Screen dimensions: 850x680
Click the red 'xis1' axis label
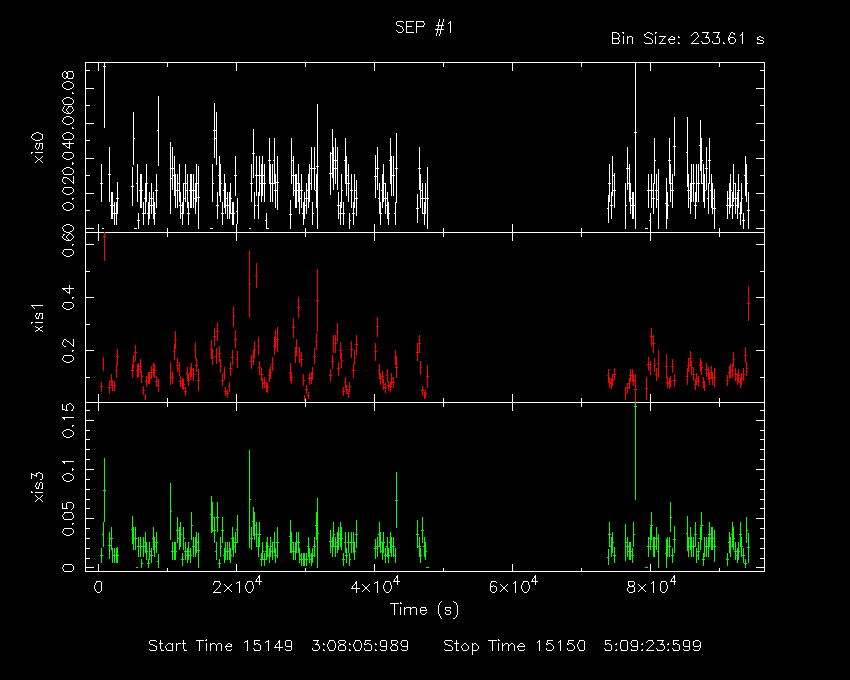(38, 318)
